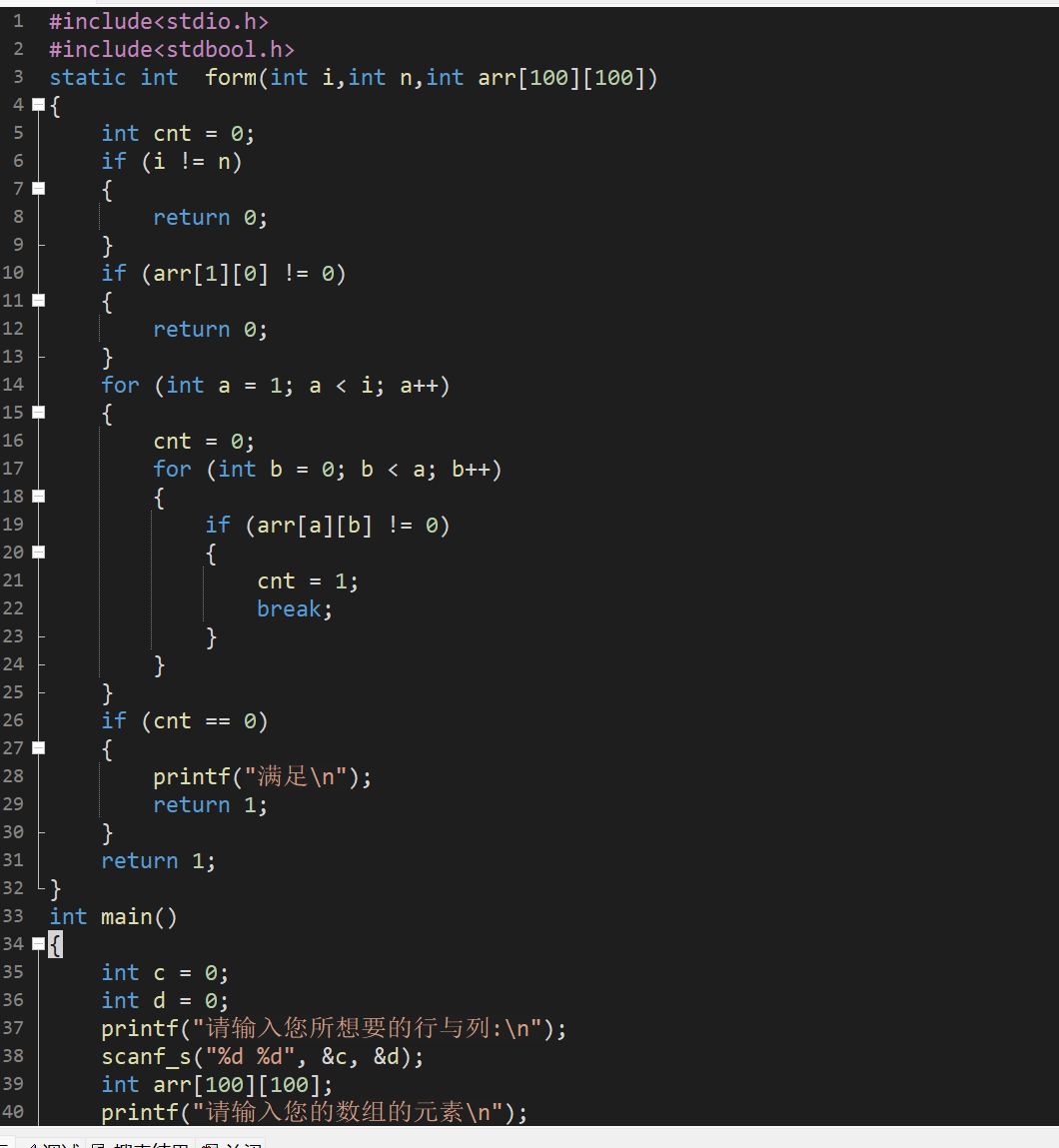This screenshot has height=1148, width=1059.
Task: Click the break; statement
Action: [294, 609]
